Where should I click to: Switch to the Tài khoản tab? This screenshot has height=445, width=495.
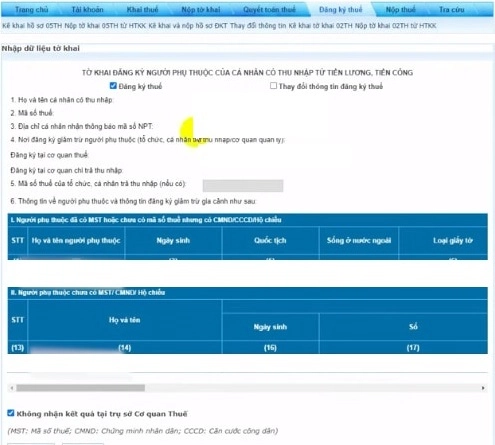pyautogui.click(x=87, y=9)
